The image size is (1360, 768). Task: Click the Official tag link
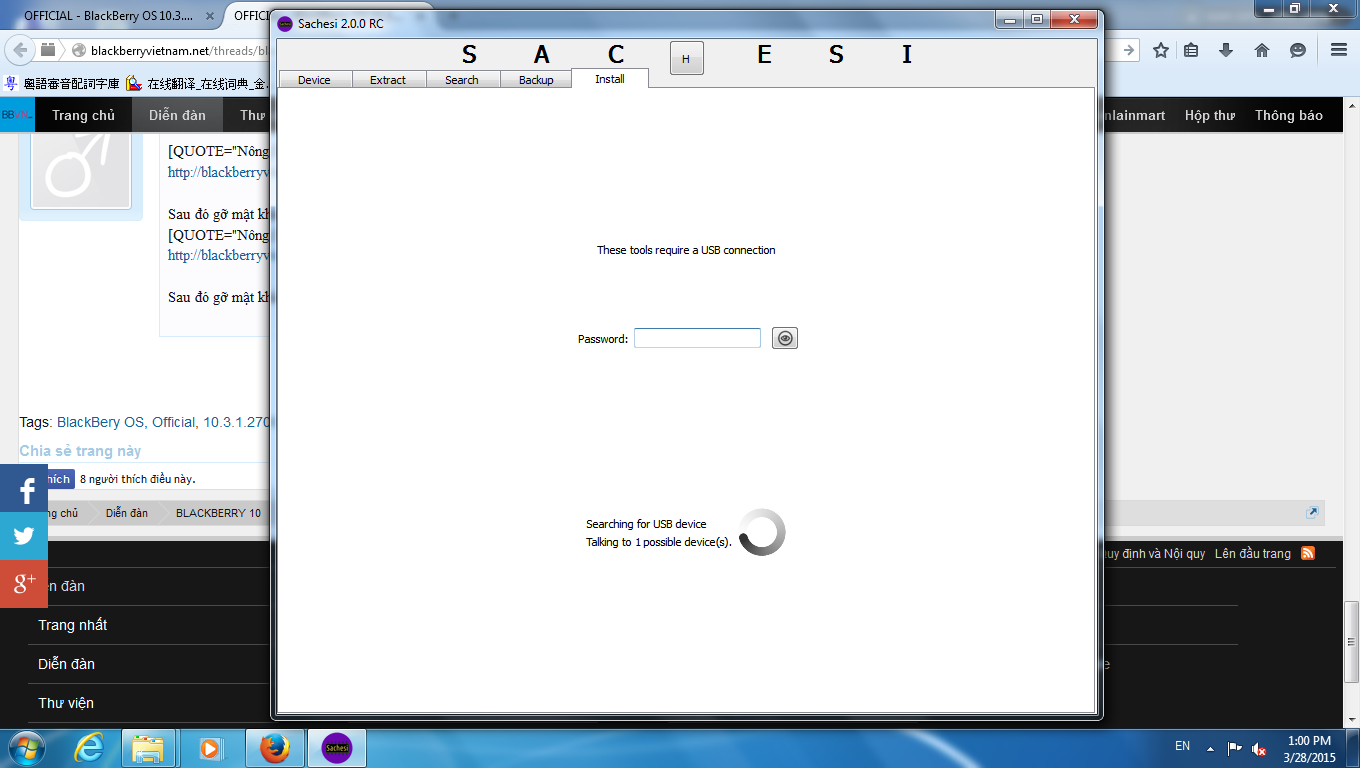[173, 422]
